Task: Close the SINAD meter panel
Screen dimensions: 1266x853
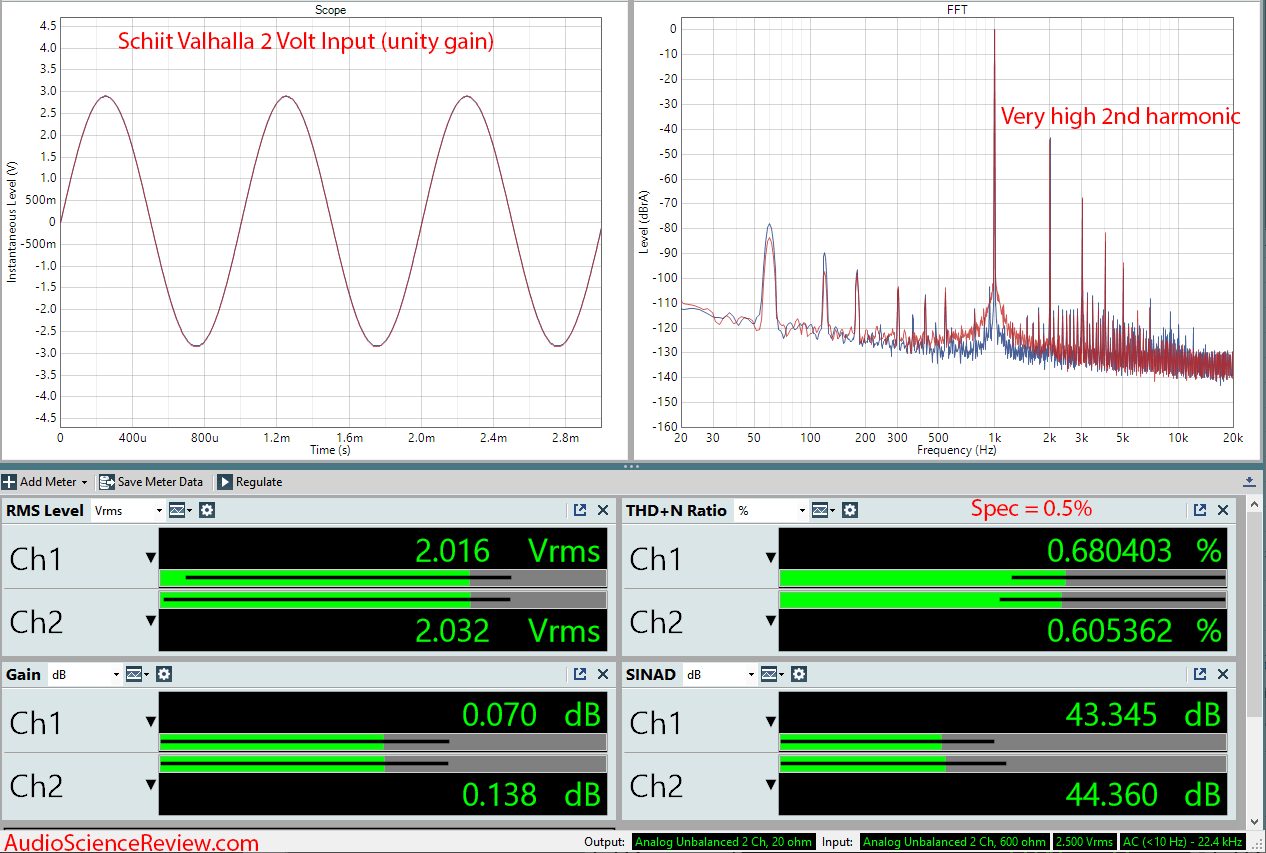Action: pos(1223,674)
